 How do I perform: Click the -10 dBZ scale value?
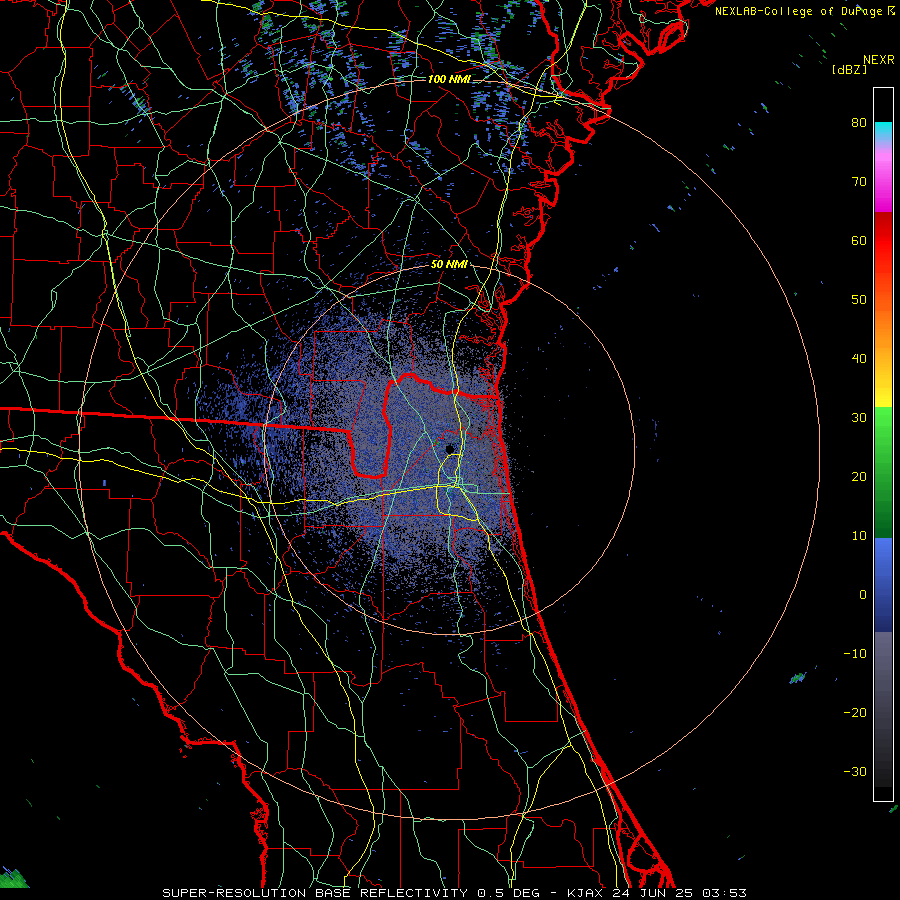(x=855, y=653)
